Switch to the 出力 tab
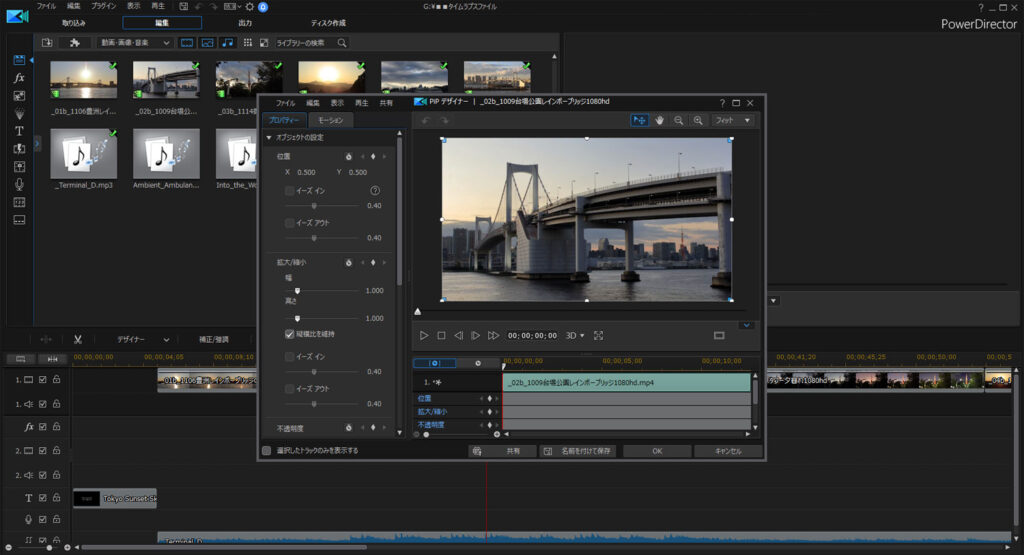Viewport: 1024px width, 555px height. point(245,22)
